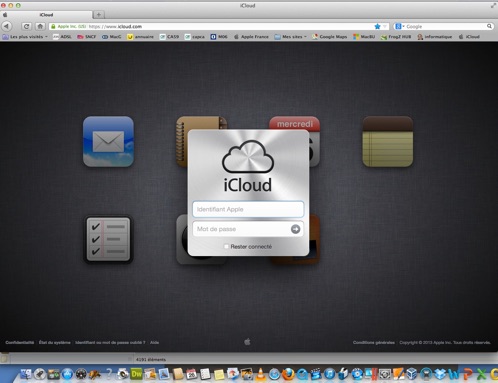
Task: Open the iCloud bookmark in bookmarks bar
Action: tap(469, 37)
